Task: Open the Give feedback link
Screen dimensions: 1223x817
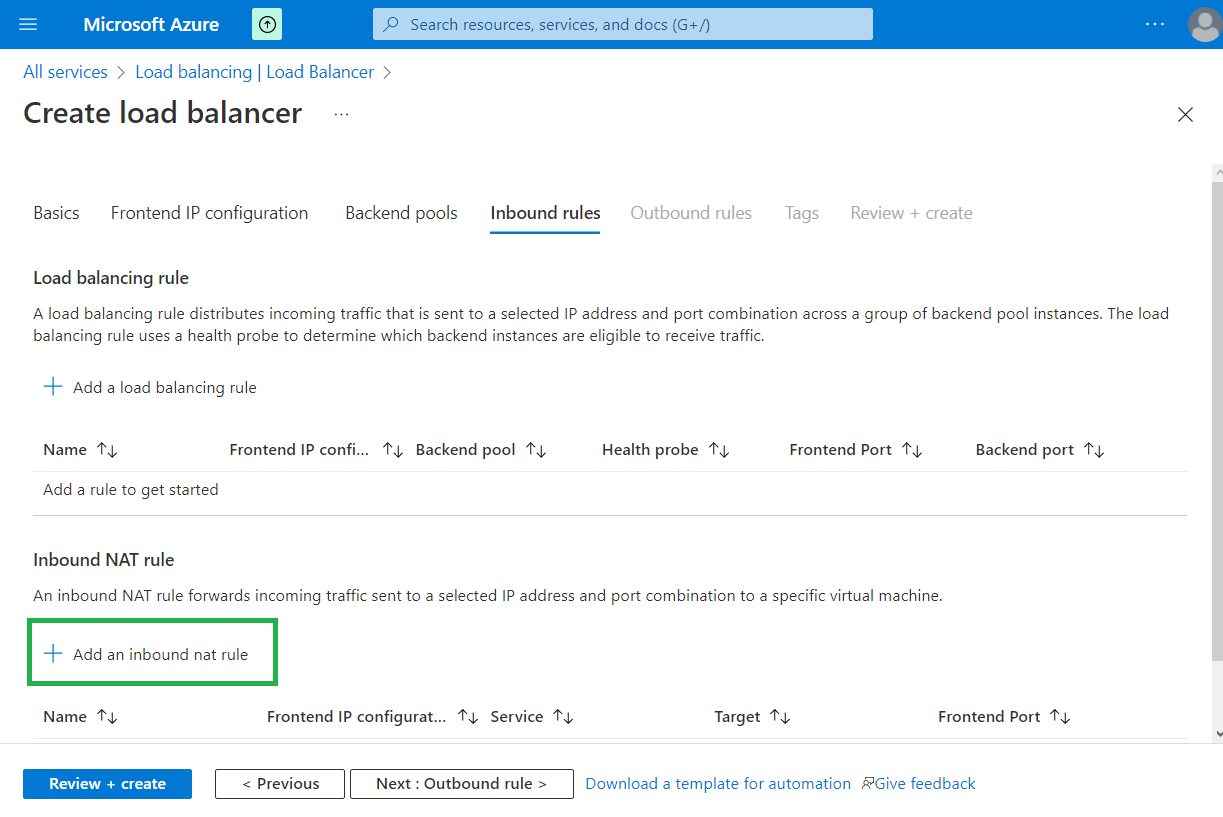Action: [918, 784]
